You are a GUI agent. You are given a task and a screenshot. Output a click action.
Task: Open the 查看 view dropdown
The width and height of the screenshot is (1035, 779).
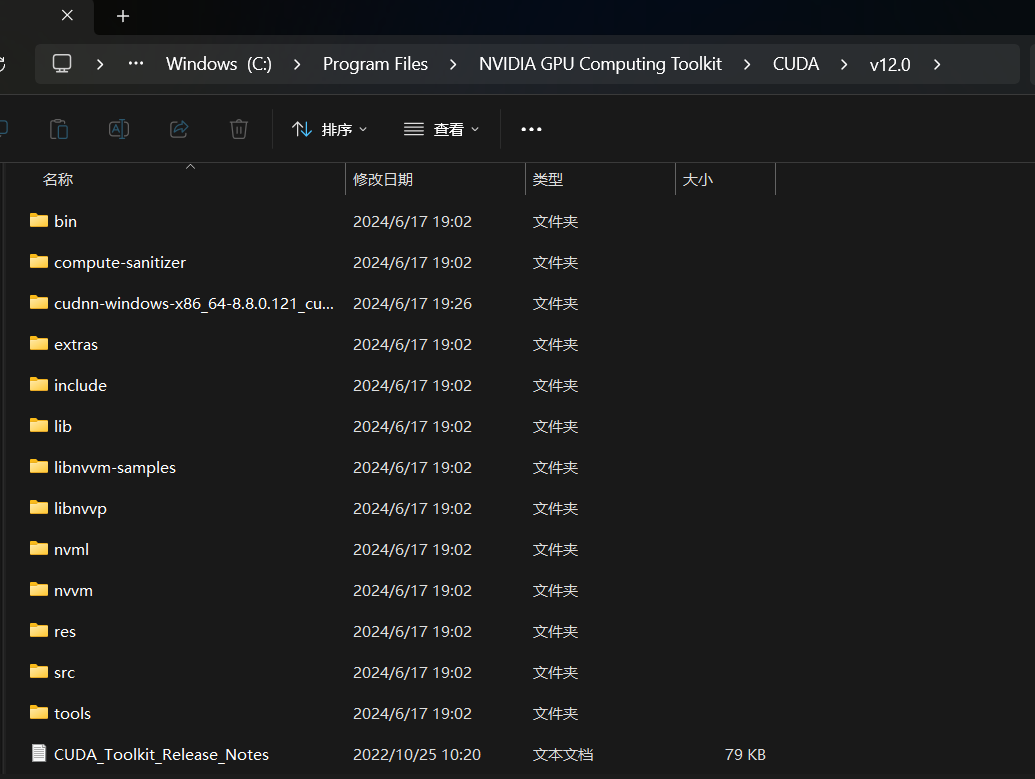click(x=442, y=129)
